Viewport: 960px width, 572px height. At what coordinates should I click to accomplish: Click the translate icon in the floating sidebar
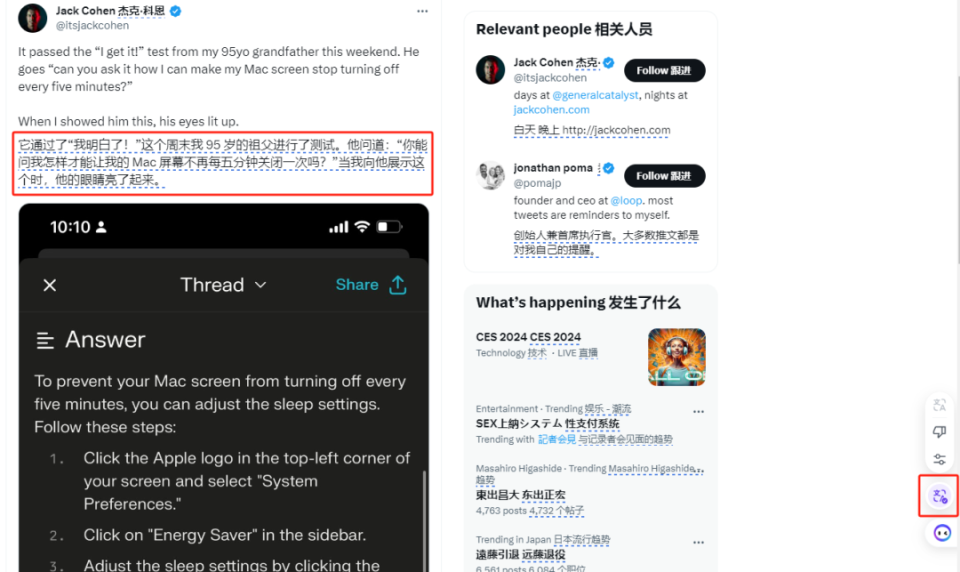(939, 405)
